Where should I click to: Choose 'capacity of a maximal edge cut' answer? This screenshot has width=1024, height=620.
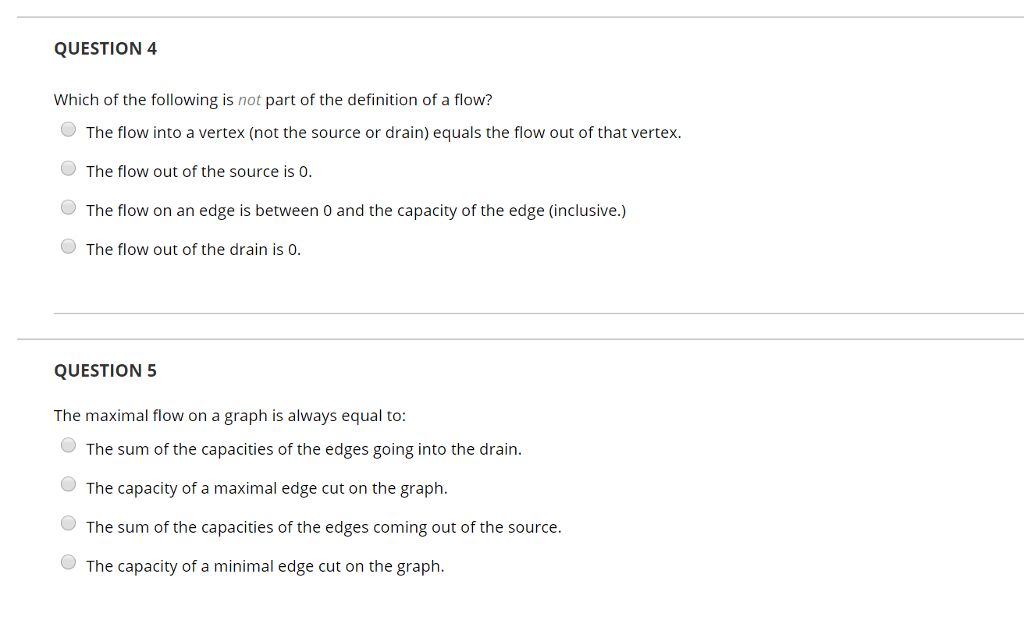[68, 484]
